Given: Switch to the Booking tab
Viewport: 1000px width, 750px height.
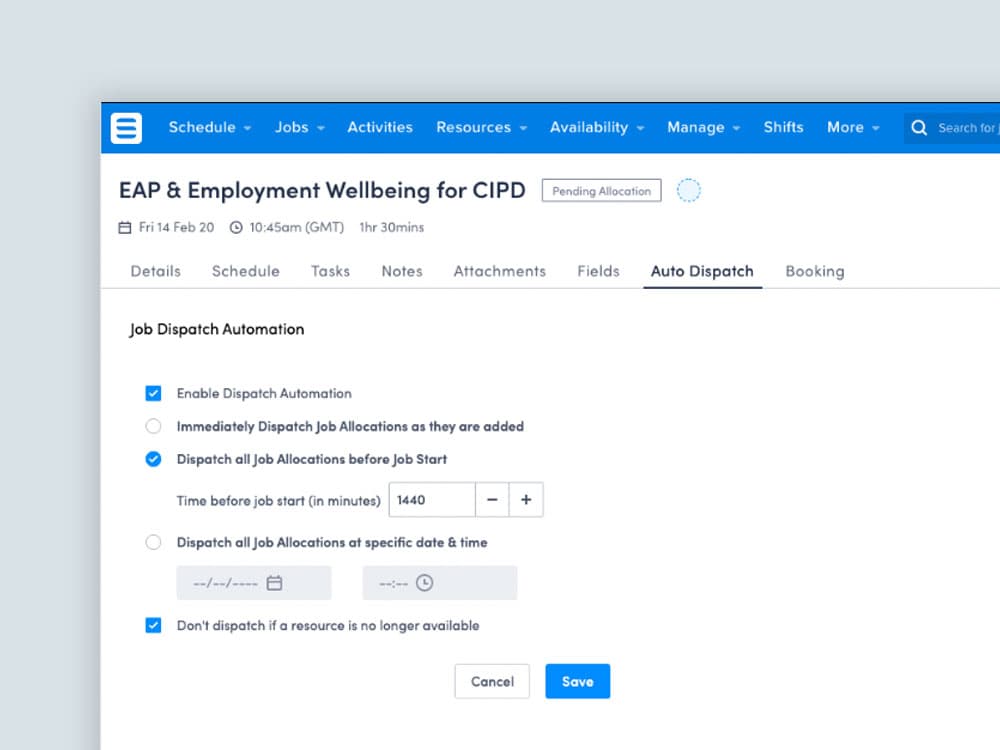Looking at the screenshot, I should click(815, 272).
